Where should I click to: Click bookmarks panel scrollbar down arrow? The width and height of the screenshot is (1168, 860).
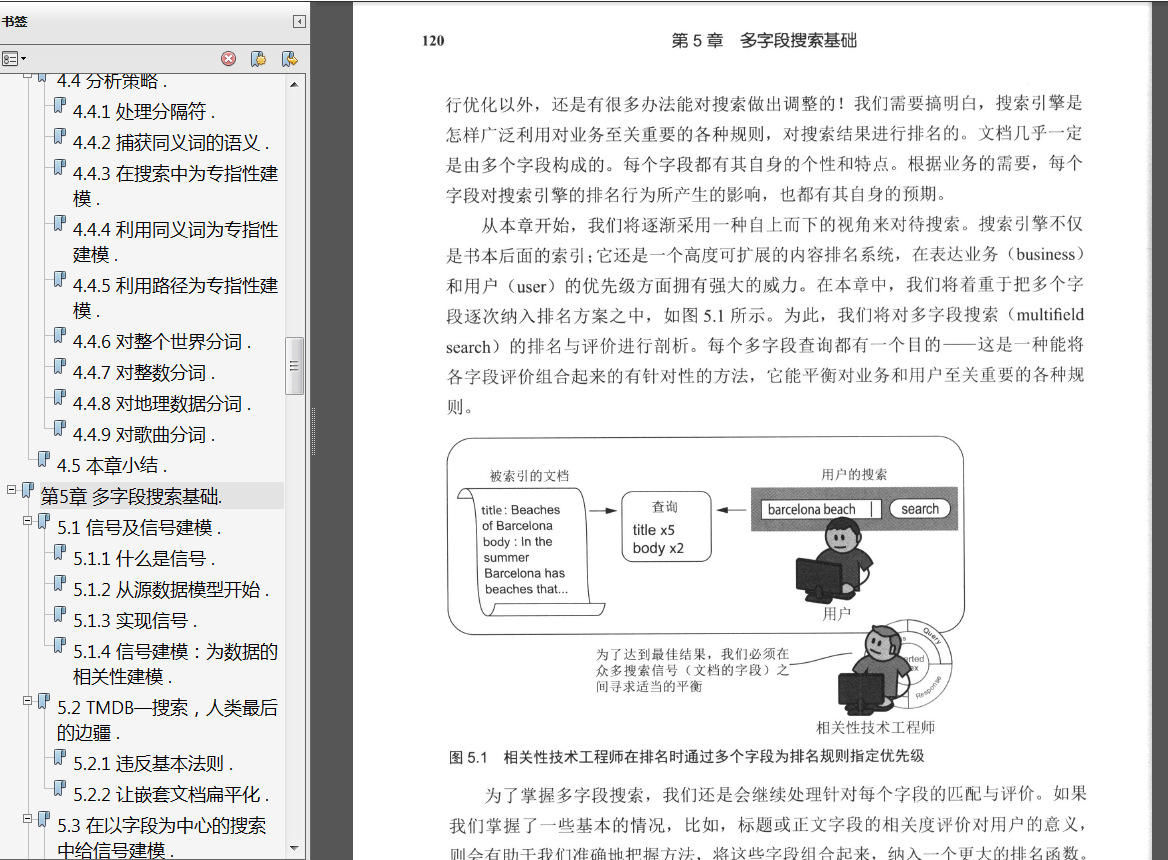[294, 848]
